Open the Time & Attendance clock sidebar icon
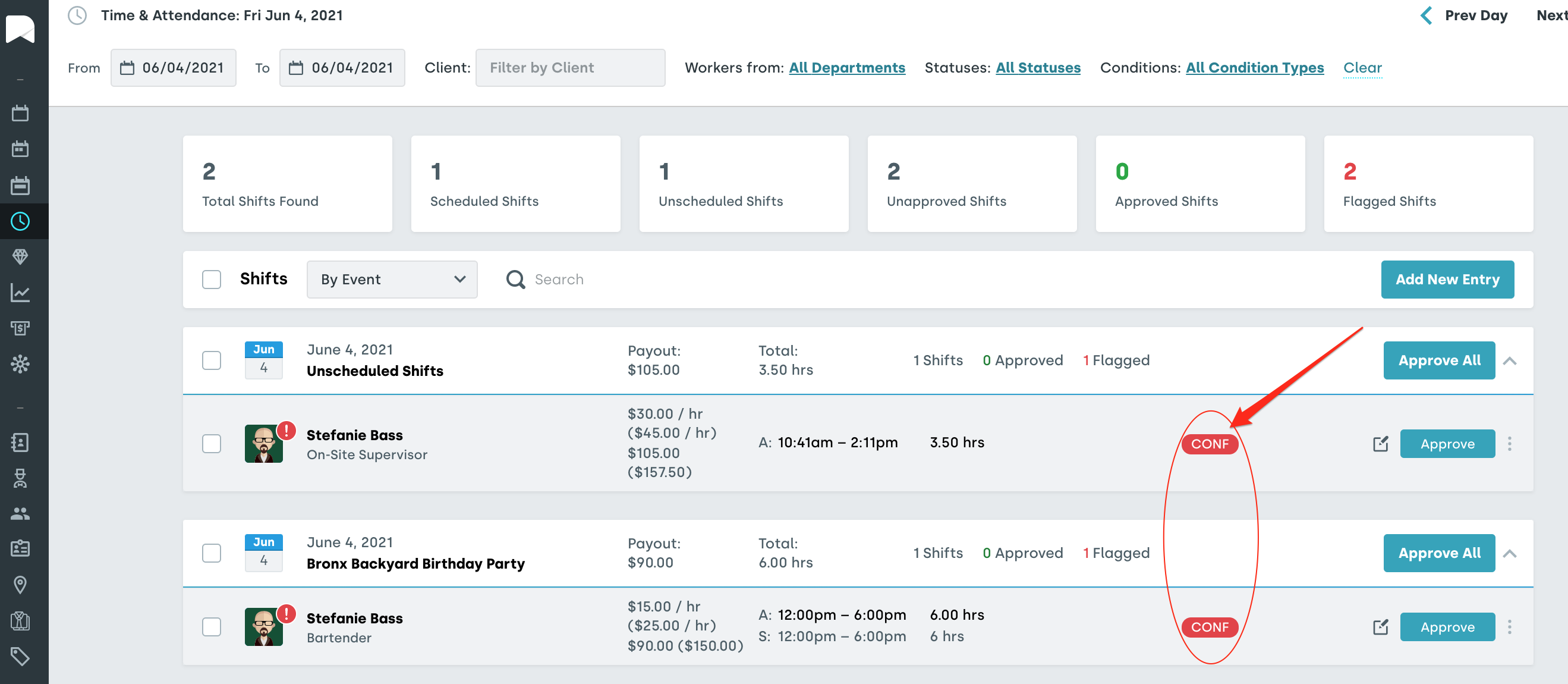The height and width of the screenshot is (684, 1568). coord(20,221)
